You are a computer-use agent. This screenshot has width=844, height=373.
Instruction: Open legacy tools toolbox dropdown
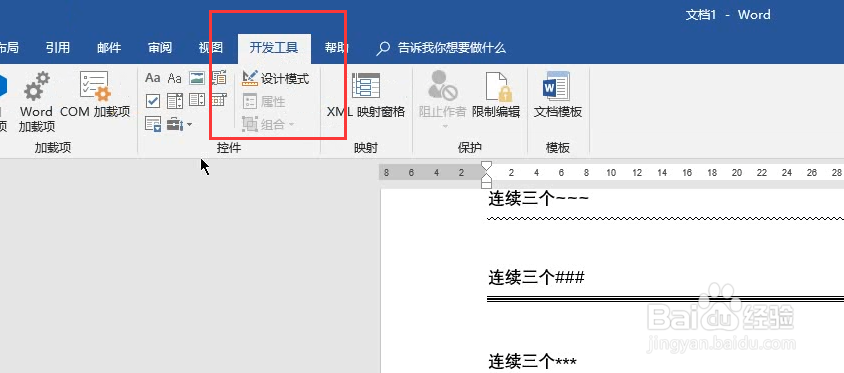pos(179,124)
